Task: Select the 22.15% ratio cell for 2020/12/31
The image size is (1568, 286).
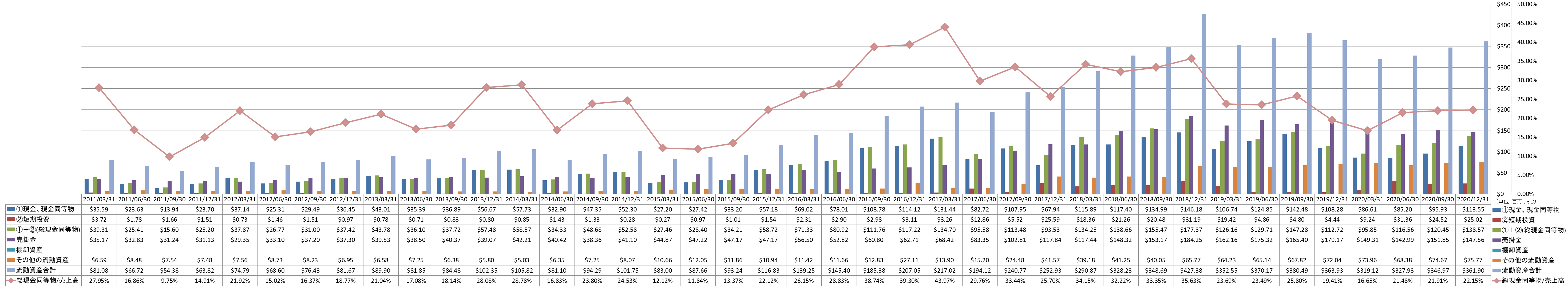Action: point(1472,280)
